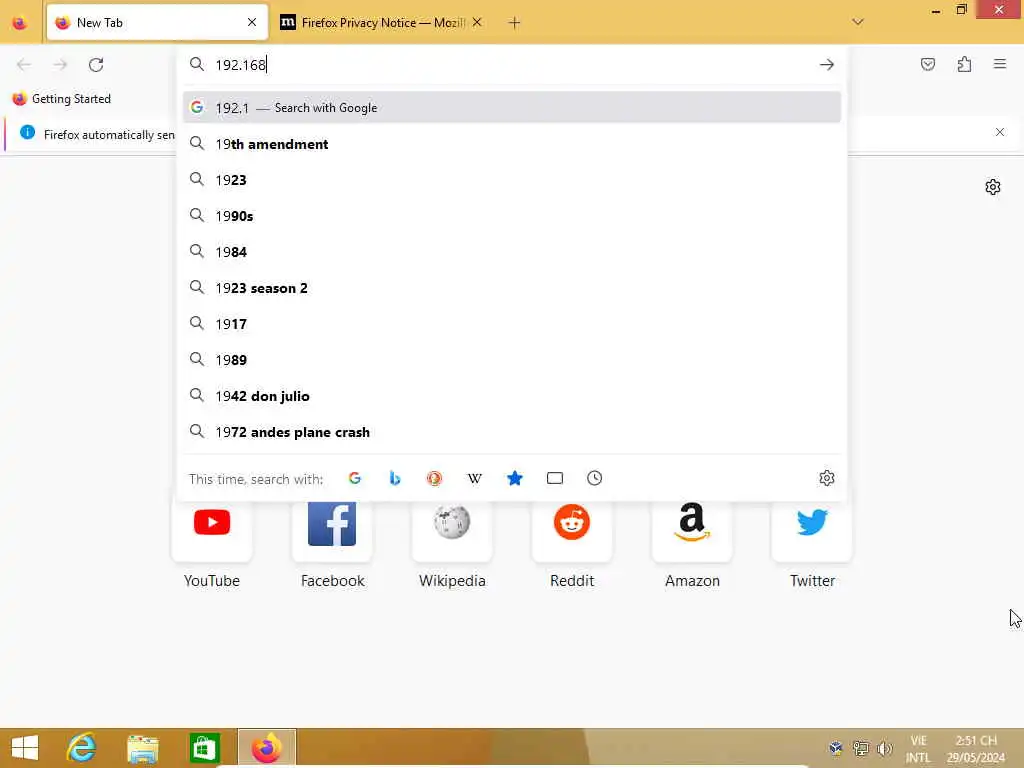Select the '1942 don julio' suggestion
Image resolution: width=1024 pixels, height=768 pixels.
(512, 396)
